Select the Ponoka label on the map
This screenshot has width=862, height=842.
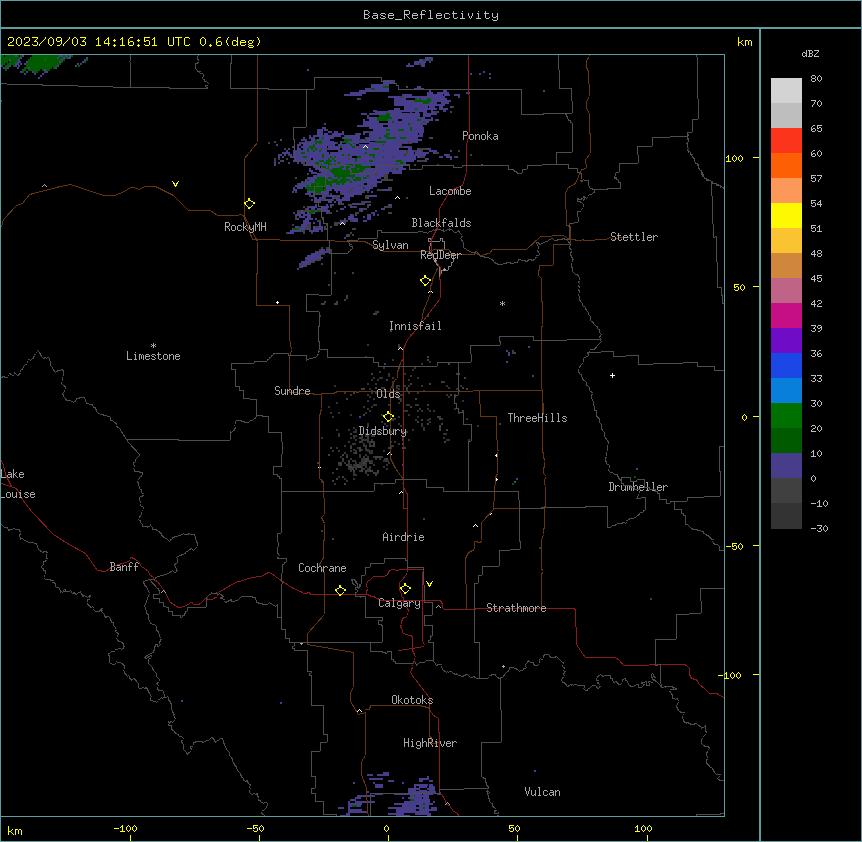pyautogui.click(x=480, y=136)
